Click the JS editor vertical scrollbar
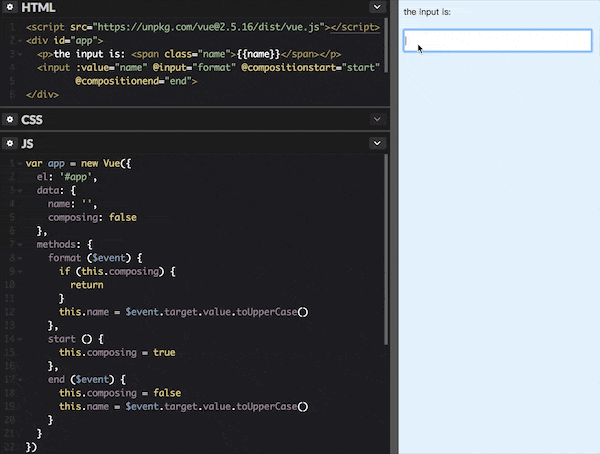 (386, 249)
